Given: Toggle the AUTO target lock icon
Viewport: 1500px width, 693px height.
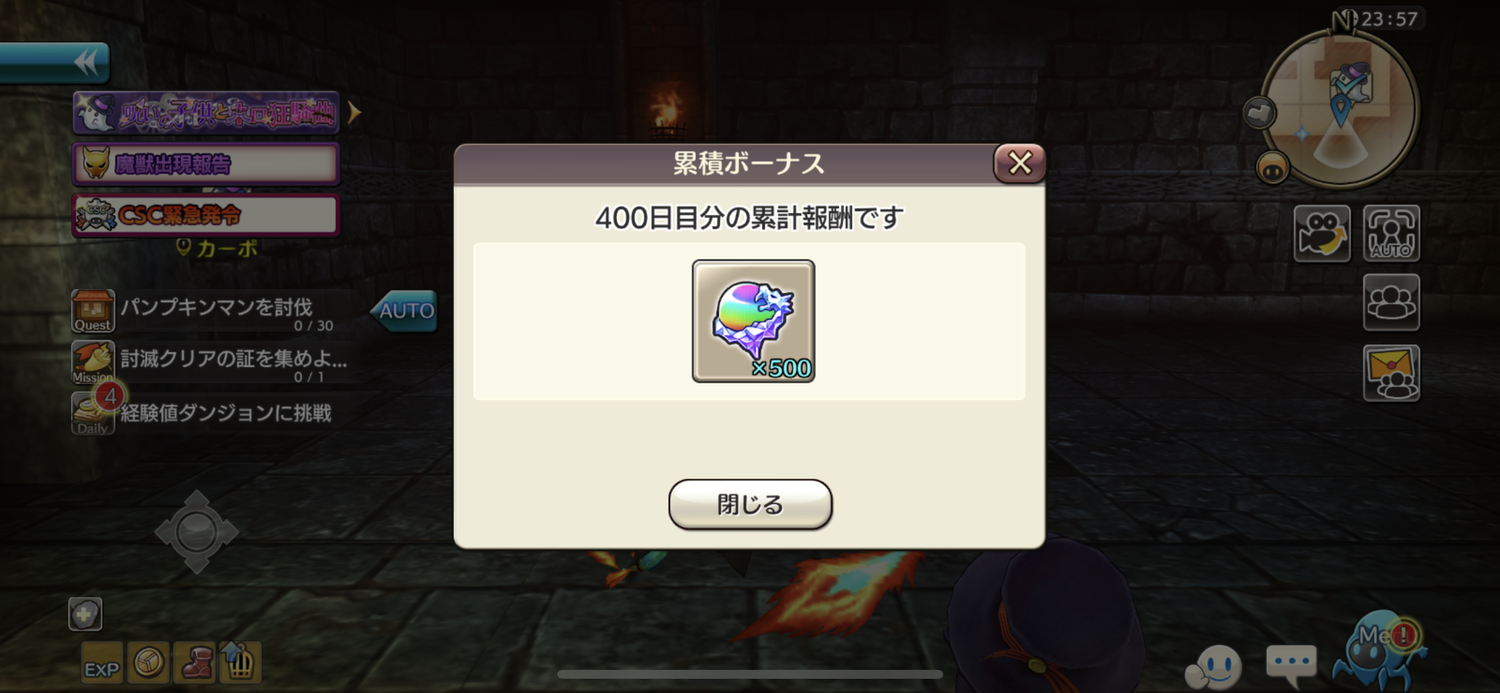Looking at the screenshot, I should click(x=1391, y=234).
